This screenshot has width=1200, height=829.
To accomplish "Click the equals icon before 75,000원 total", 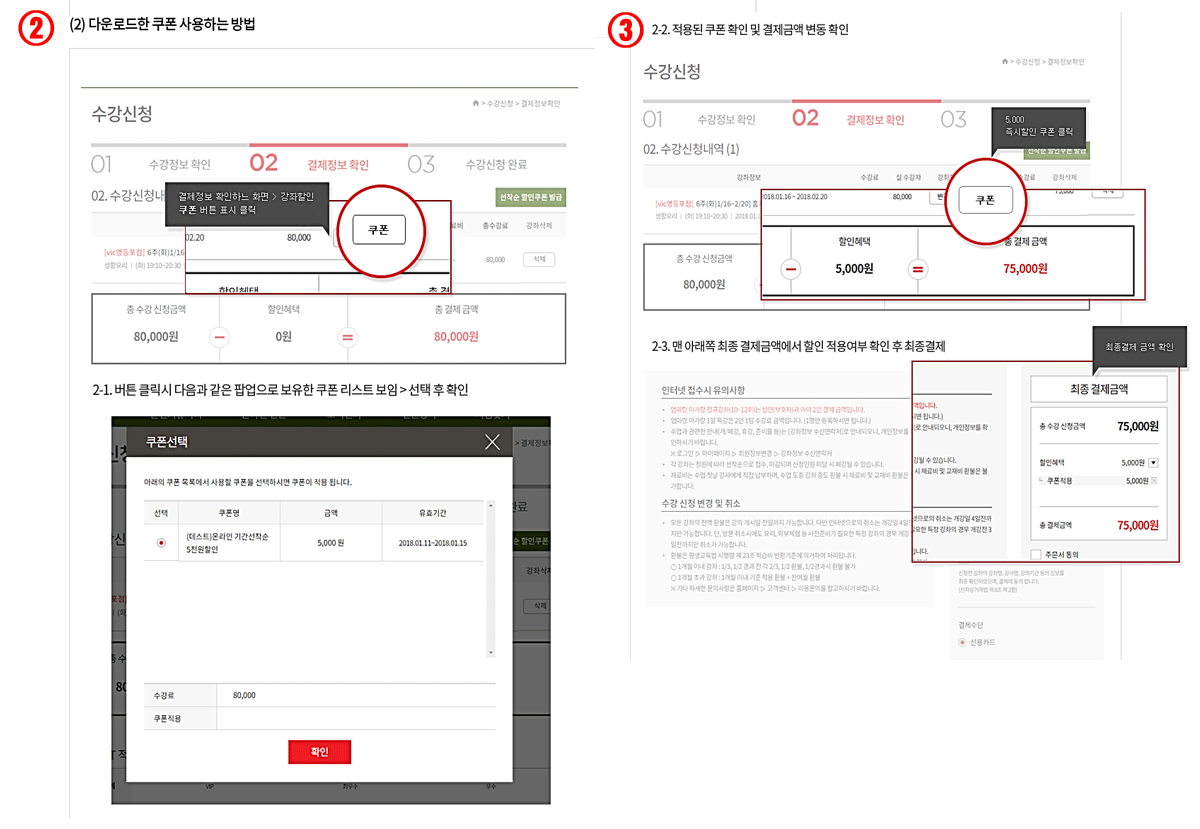I will [918, 269].
